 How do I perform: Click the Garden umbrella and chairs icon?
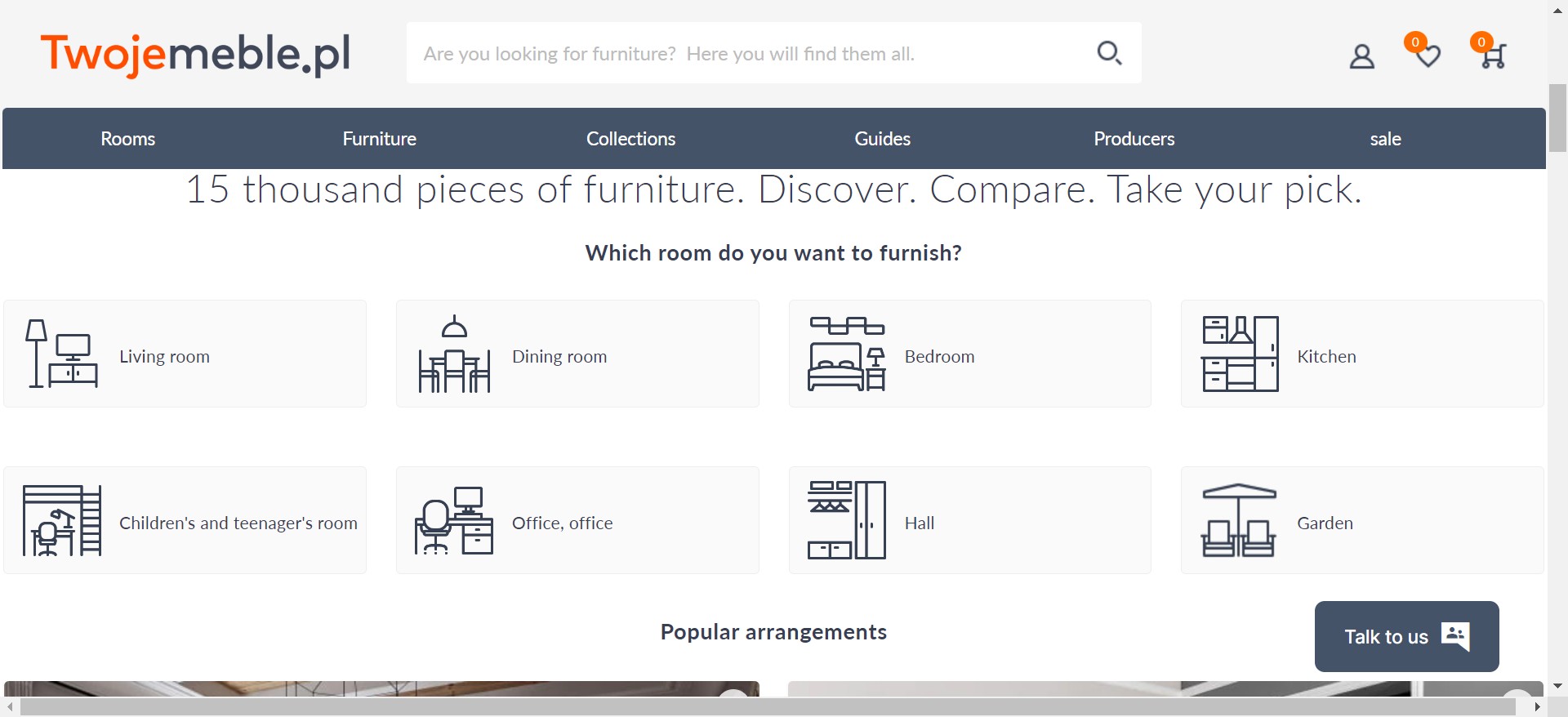(x=1238, y=520)
